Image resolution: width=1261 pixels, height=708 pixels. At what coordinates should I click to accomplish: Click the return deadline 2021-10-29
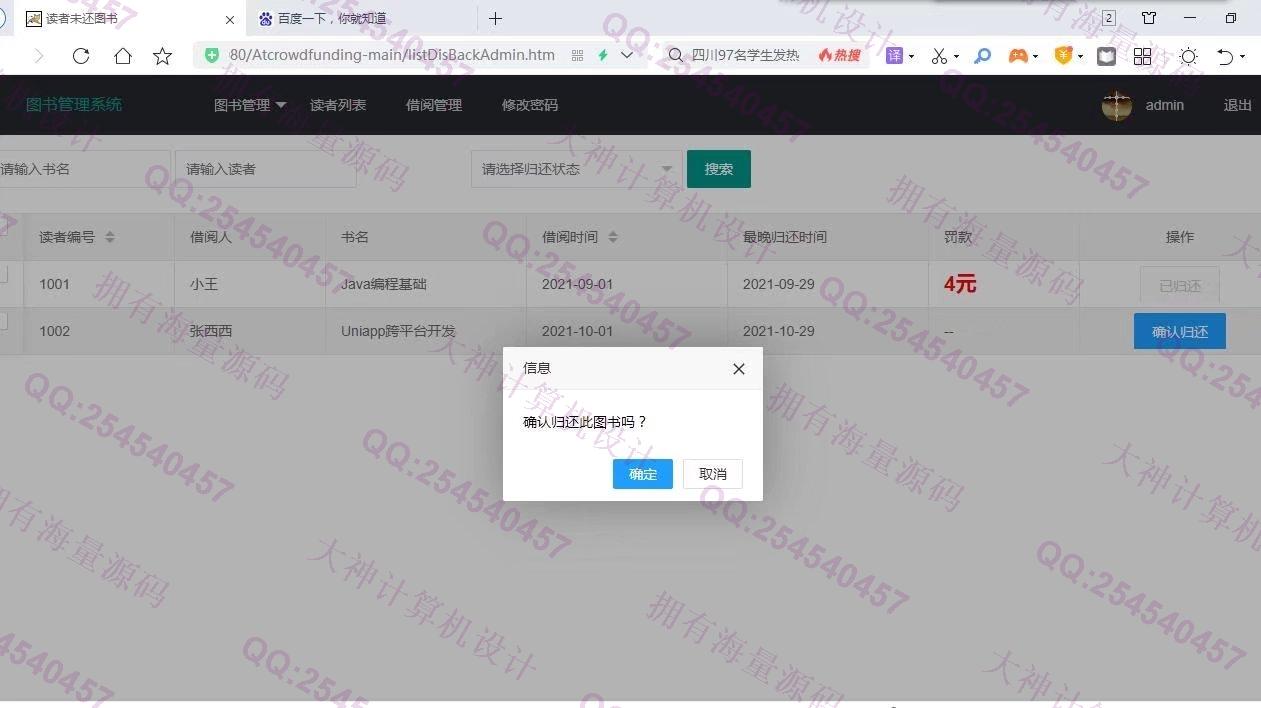779,331
